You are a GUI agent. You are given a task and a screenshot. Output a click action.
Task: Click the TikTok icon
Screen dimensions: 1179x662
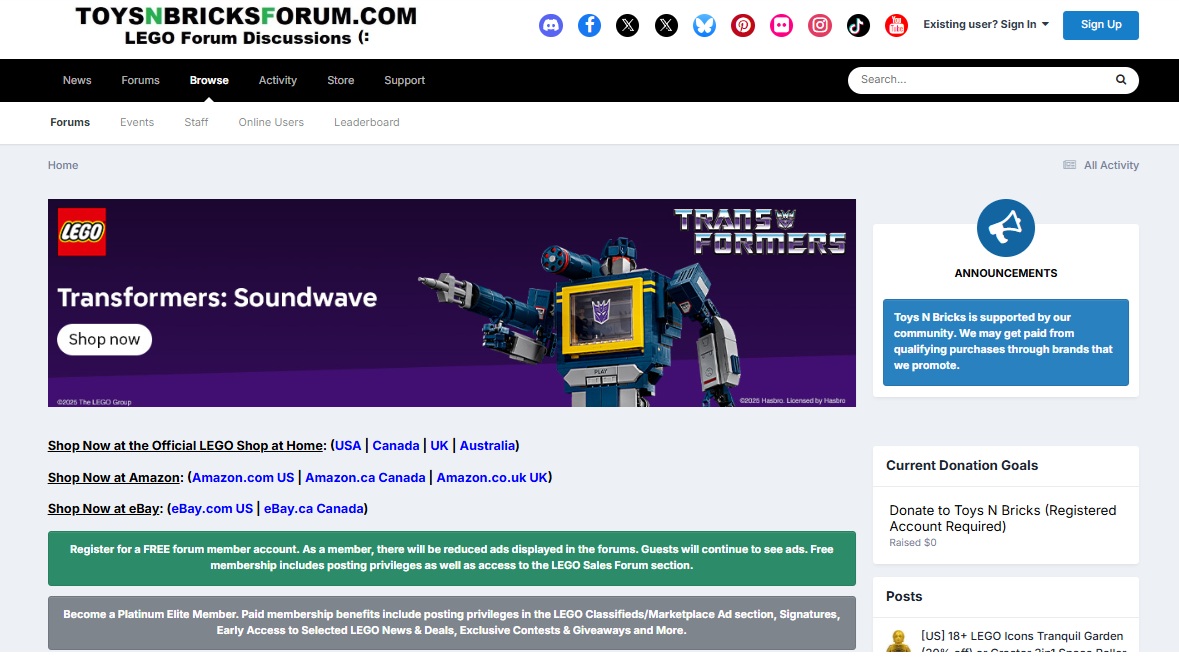(x=858, y=25)
